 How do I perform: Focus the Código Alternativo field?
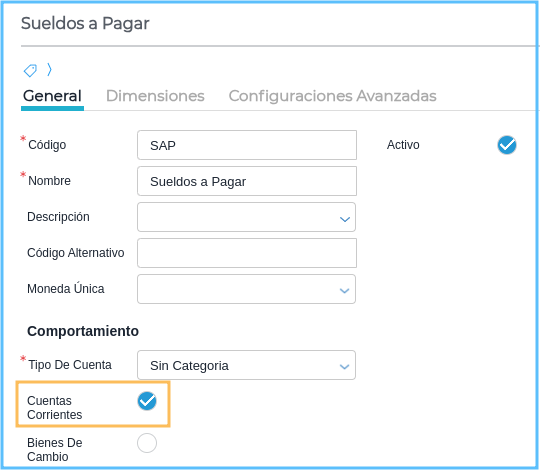tap(247, 253)
